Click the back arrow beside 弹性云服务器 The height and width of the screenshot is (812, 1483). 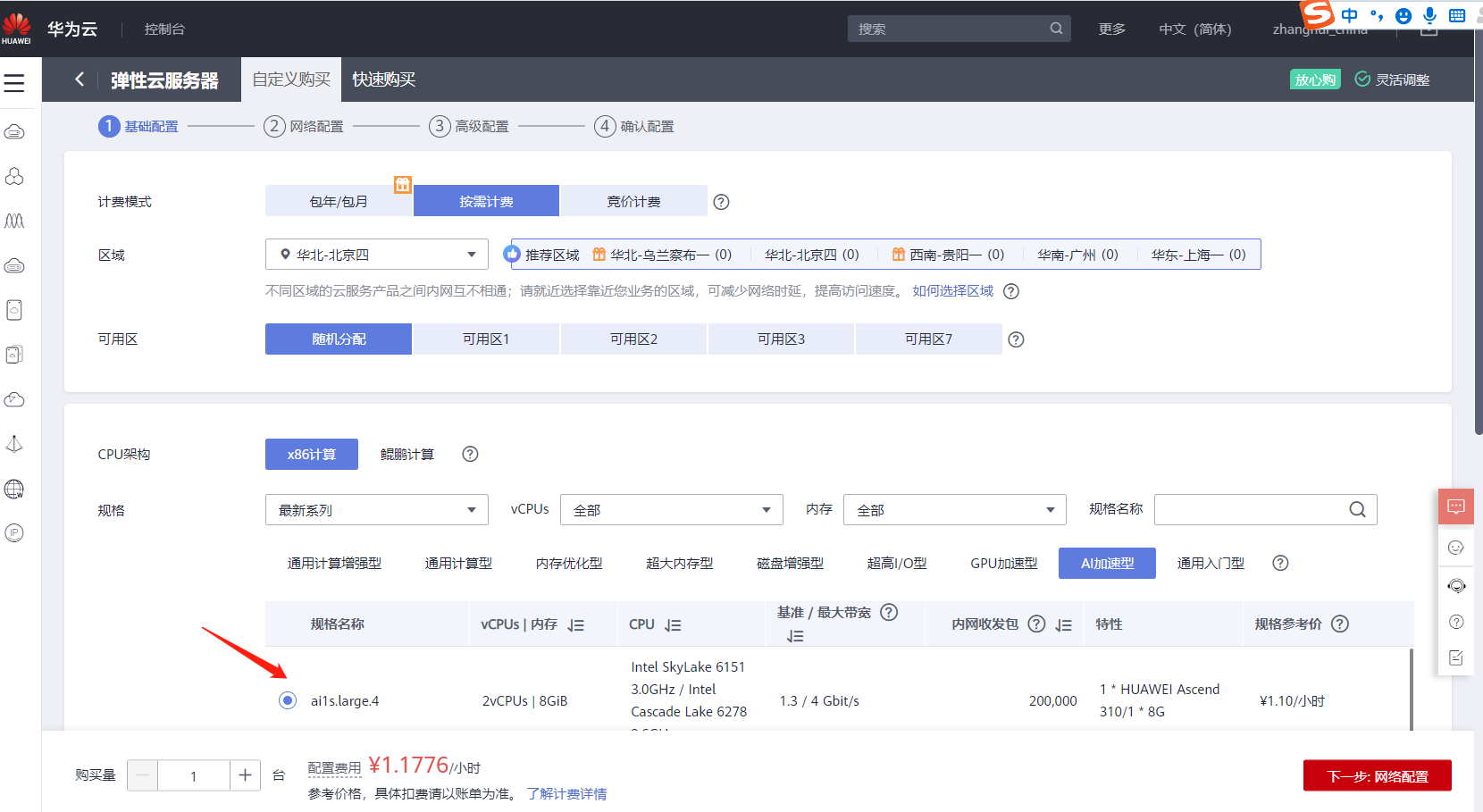coord(80,80)
